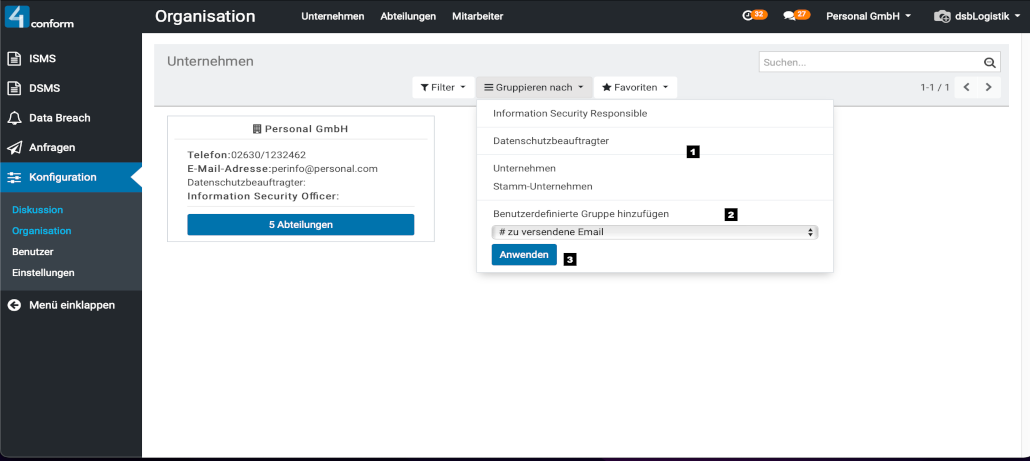This screenshot has width=1030, height=461.
Task: Group by Stamm-Unternehmen
Action: point(543,186)
